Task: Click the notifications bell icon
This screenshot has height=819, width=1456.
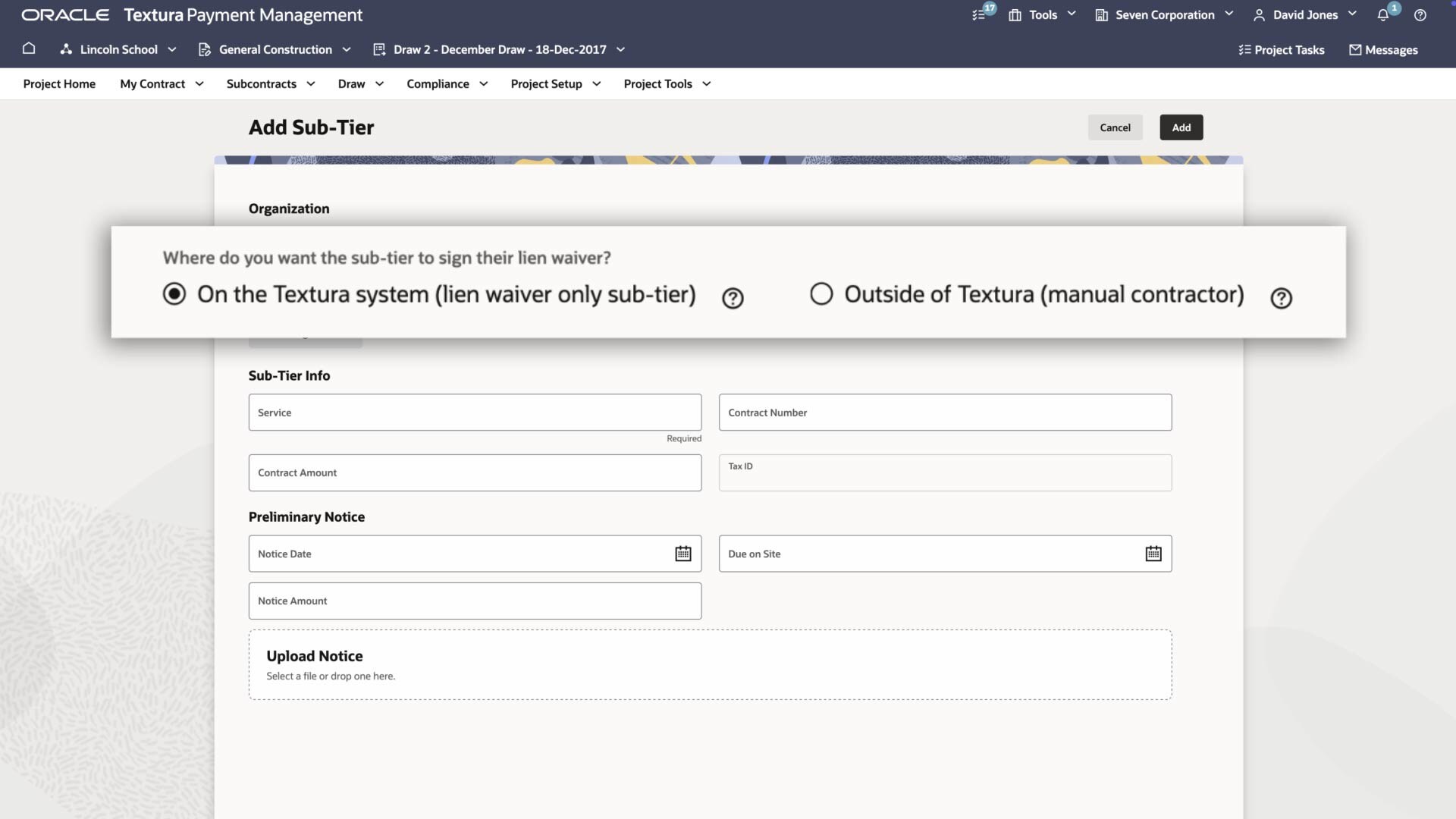Action: coord(1382,15)
